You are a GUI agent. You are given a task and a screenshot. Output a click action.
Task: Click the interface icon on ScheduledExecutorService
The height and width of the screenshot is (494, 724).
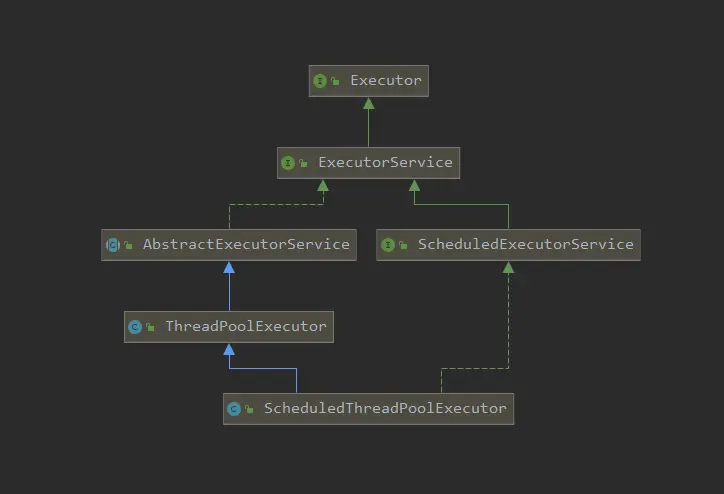pos(387,245)
